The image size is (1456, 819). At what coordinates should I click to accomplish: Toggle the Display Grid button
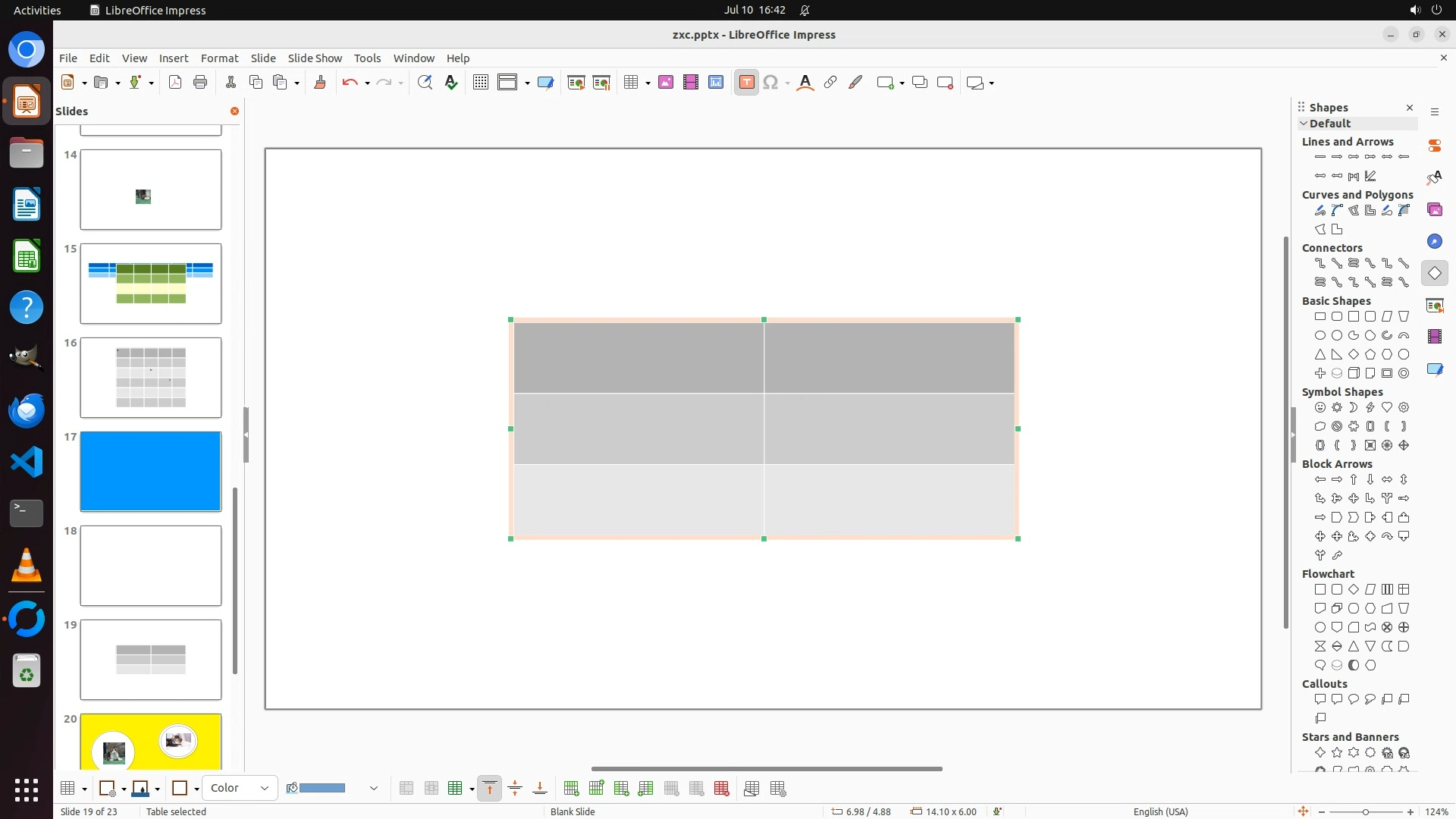click(x=480, y=83)
